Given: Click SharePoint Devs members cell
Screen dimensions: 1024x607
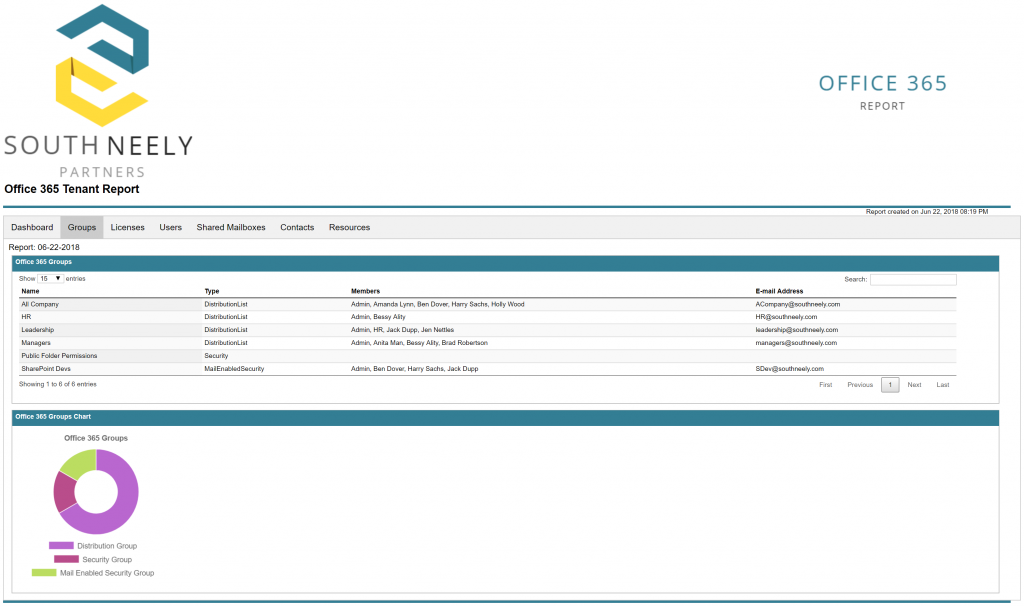Looking at the screenshot, I should point(415,369).
